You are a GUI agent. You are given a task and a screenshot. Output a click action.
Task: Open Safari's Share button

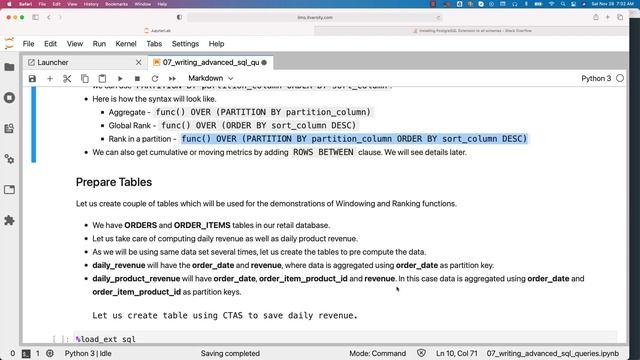(x=596, y=17)
